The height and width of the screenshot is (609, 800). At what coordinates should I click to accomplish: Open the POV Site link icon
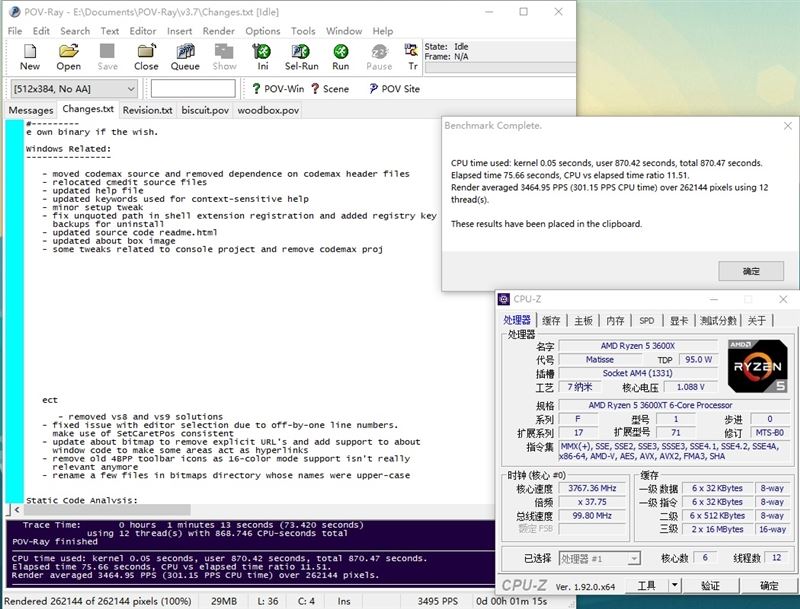click(373, 89)
